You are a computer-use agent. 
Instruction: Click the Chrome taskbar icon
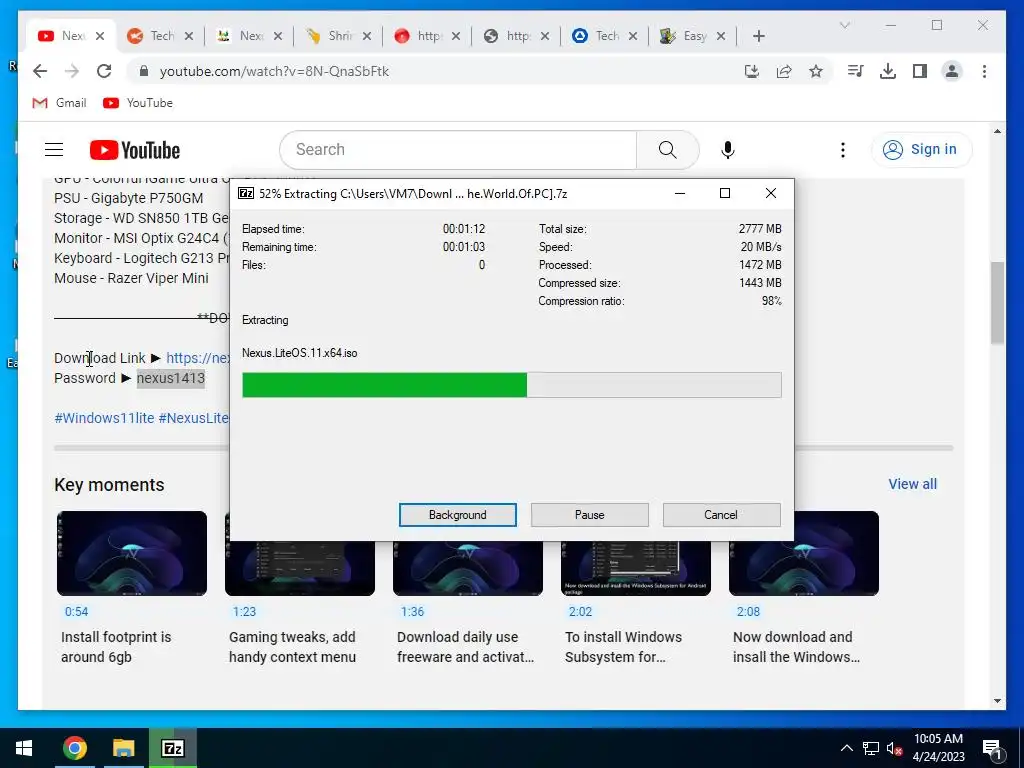74,748
